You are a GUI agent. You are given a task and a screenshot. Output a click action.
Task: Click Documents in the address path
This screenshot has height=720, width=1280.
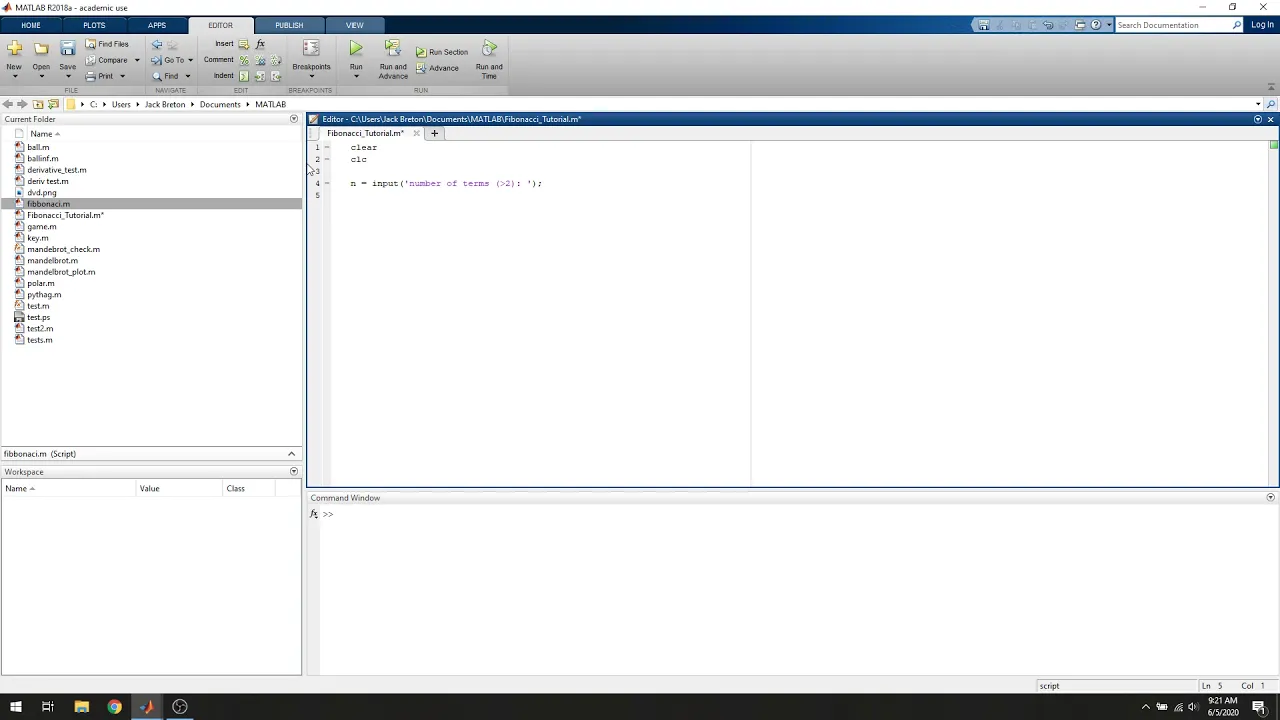pyautogui.click(x=220, y=104)
